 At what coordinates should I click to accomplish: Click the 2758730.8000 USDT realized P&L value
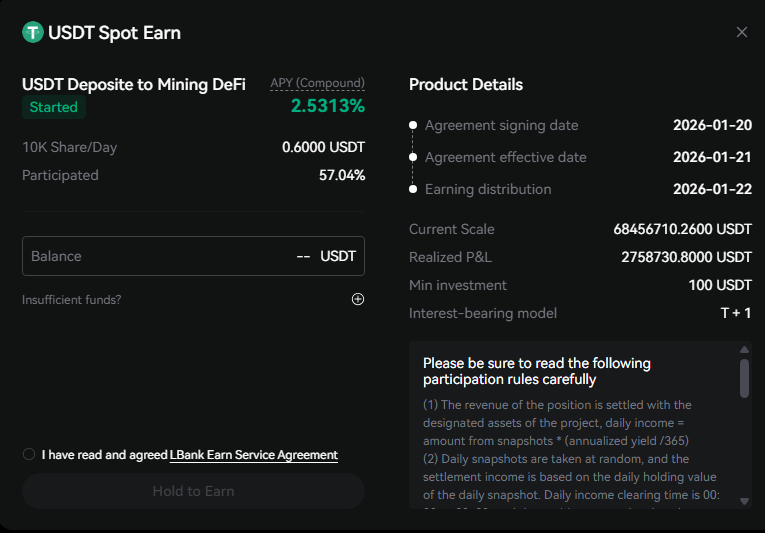686,257
